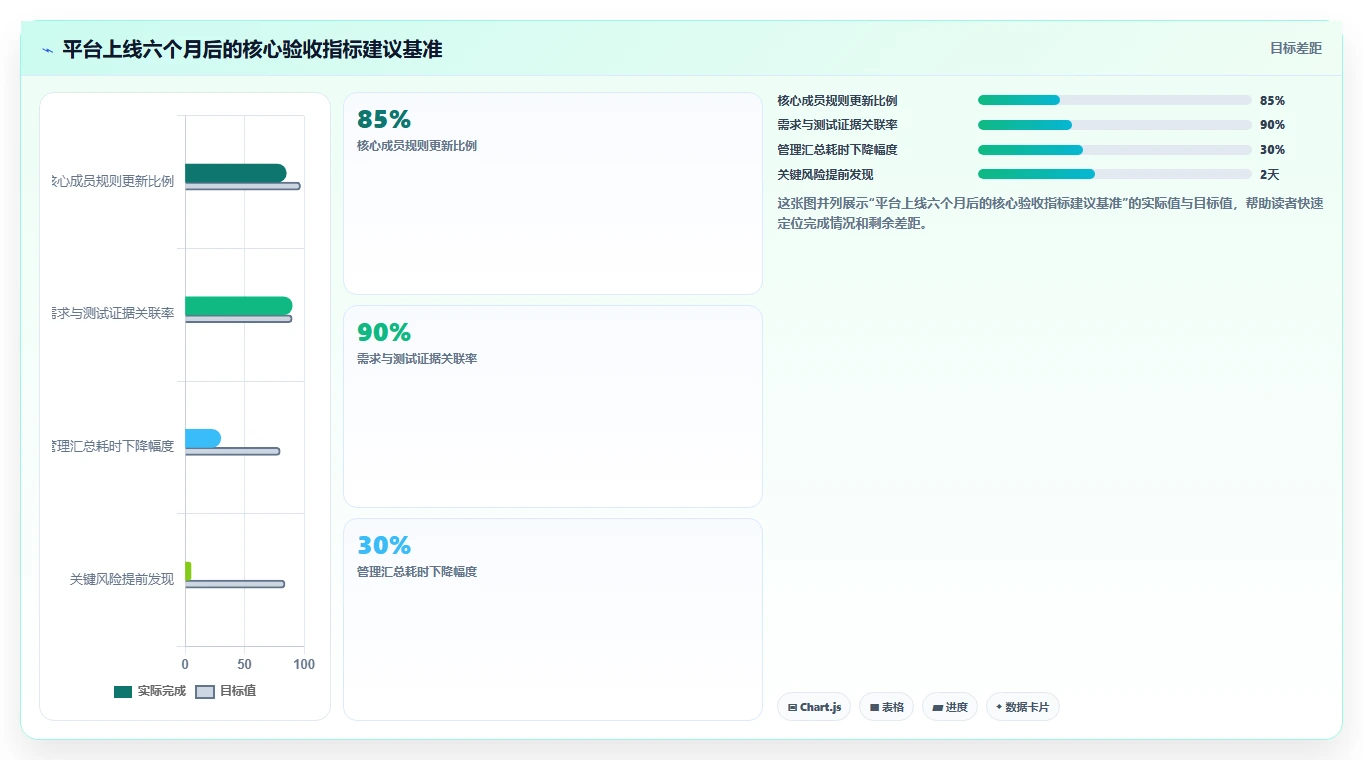Image resolution: width=1363 pixels, height=760 pixels.
Task: Click the Chart.js tag icon
Action: [x=792, y=707]
